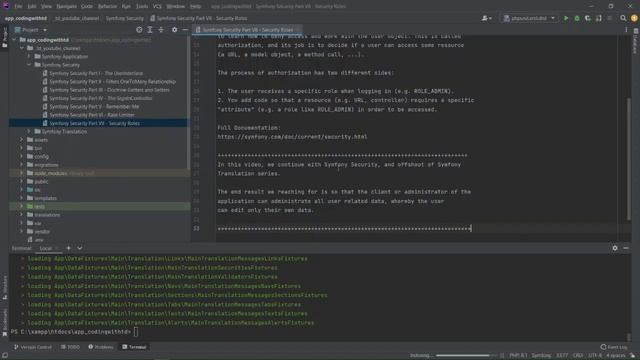Click the lock icon in status bar right end
640x360 pixels.
632,356
